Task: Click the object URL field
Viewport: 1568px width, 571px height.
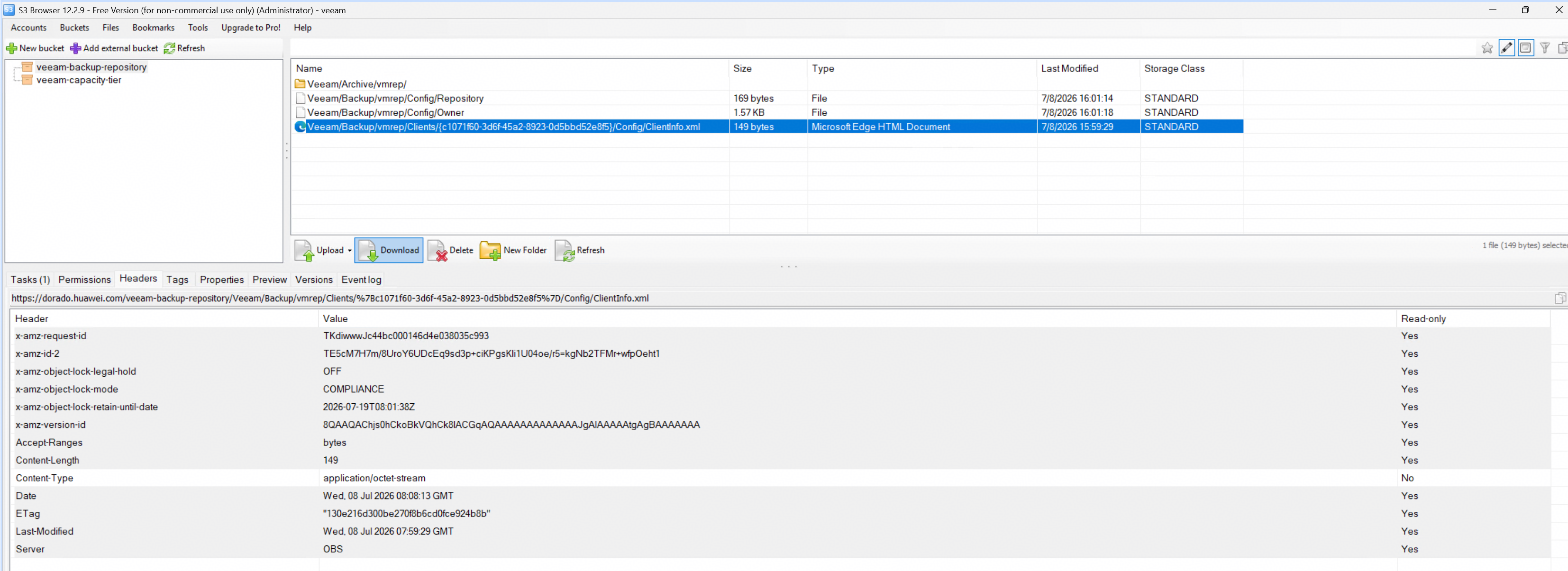Action: point(779,298)
